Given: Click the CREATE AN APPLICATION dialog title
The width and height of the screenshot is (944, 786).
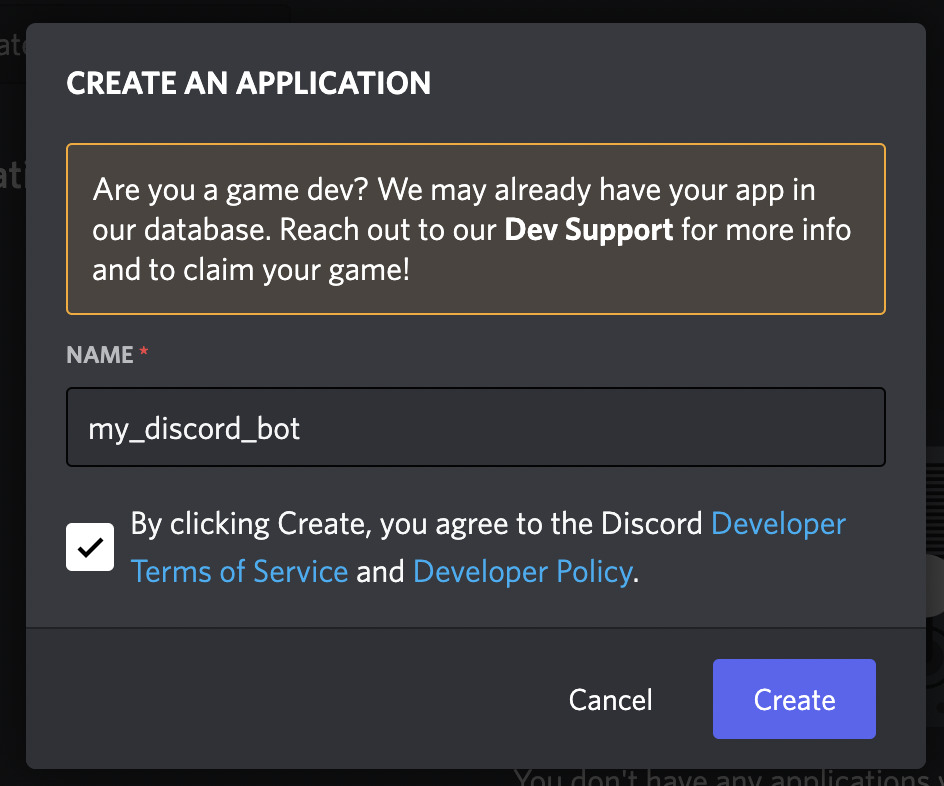Looking at the screenshot, I should [x=248, y=83].
